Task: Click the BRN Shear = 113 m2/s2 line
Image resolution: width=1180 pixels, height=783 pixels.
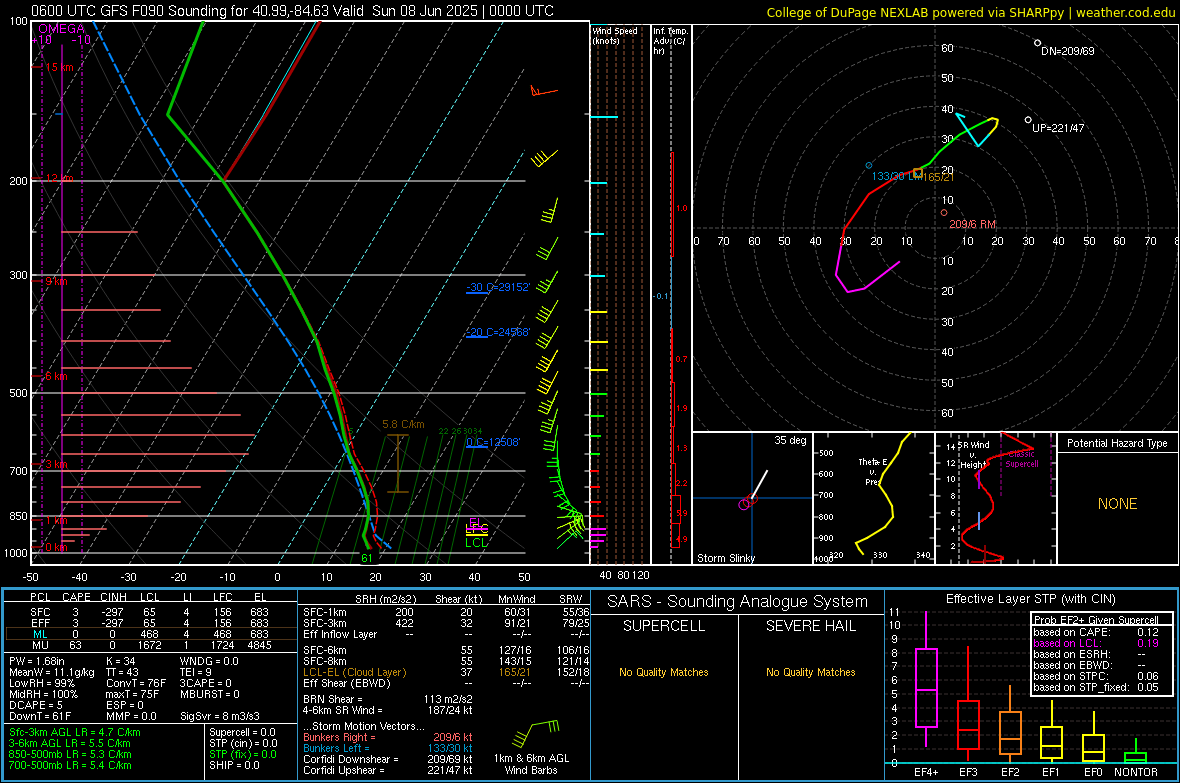Action: (388, 699)
